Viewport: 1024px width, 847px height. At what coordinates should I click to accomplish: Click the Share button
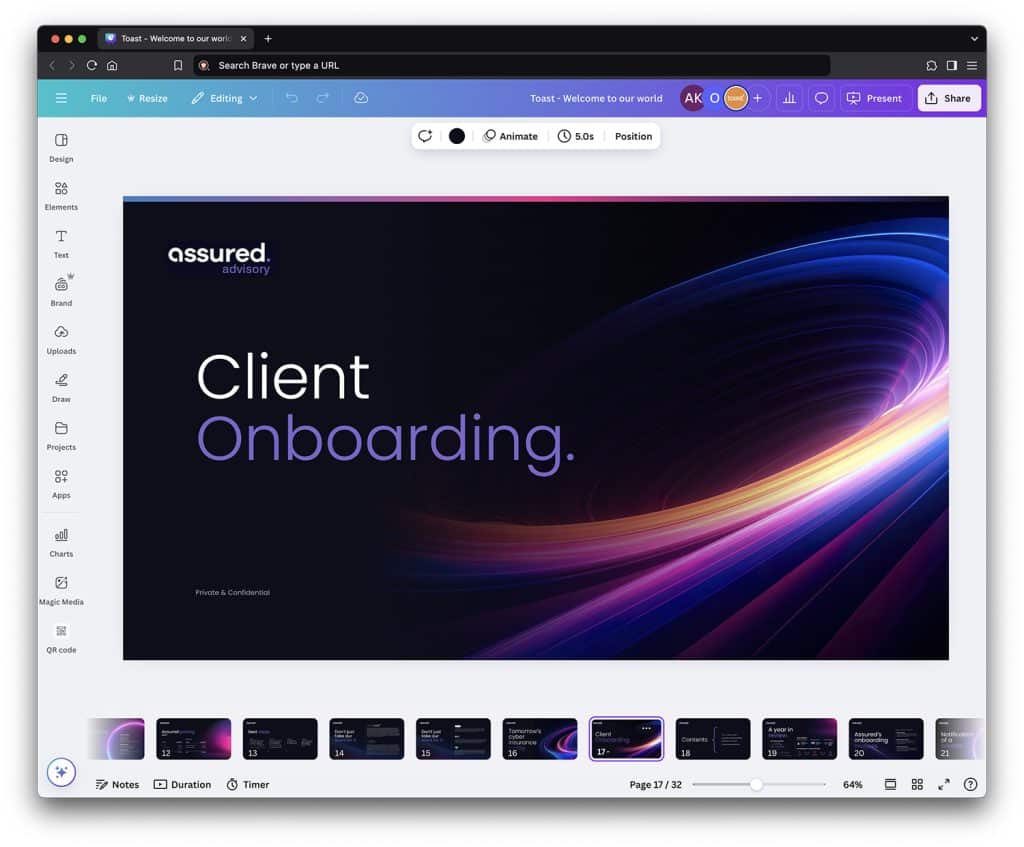point(948,98)
